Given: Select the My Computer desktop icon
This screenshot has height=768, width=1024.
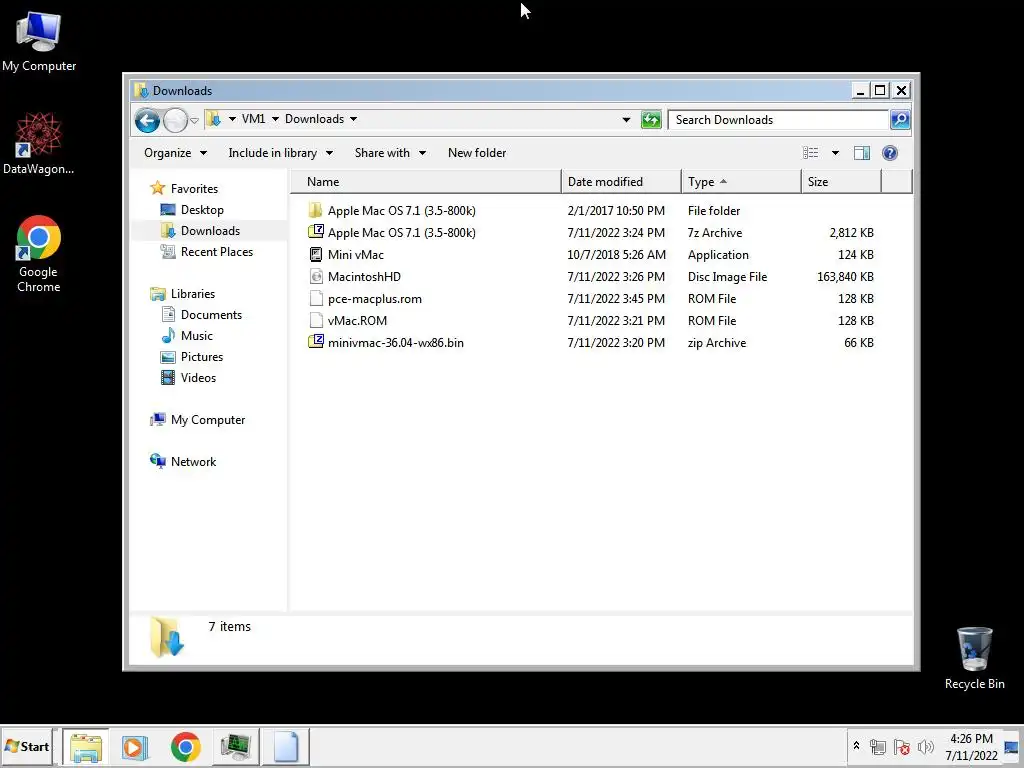Looking at the screenshot, I should 39,42.
